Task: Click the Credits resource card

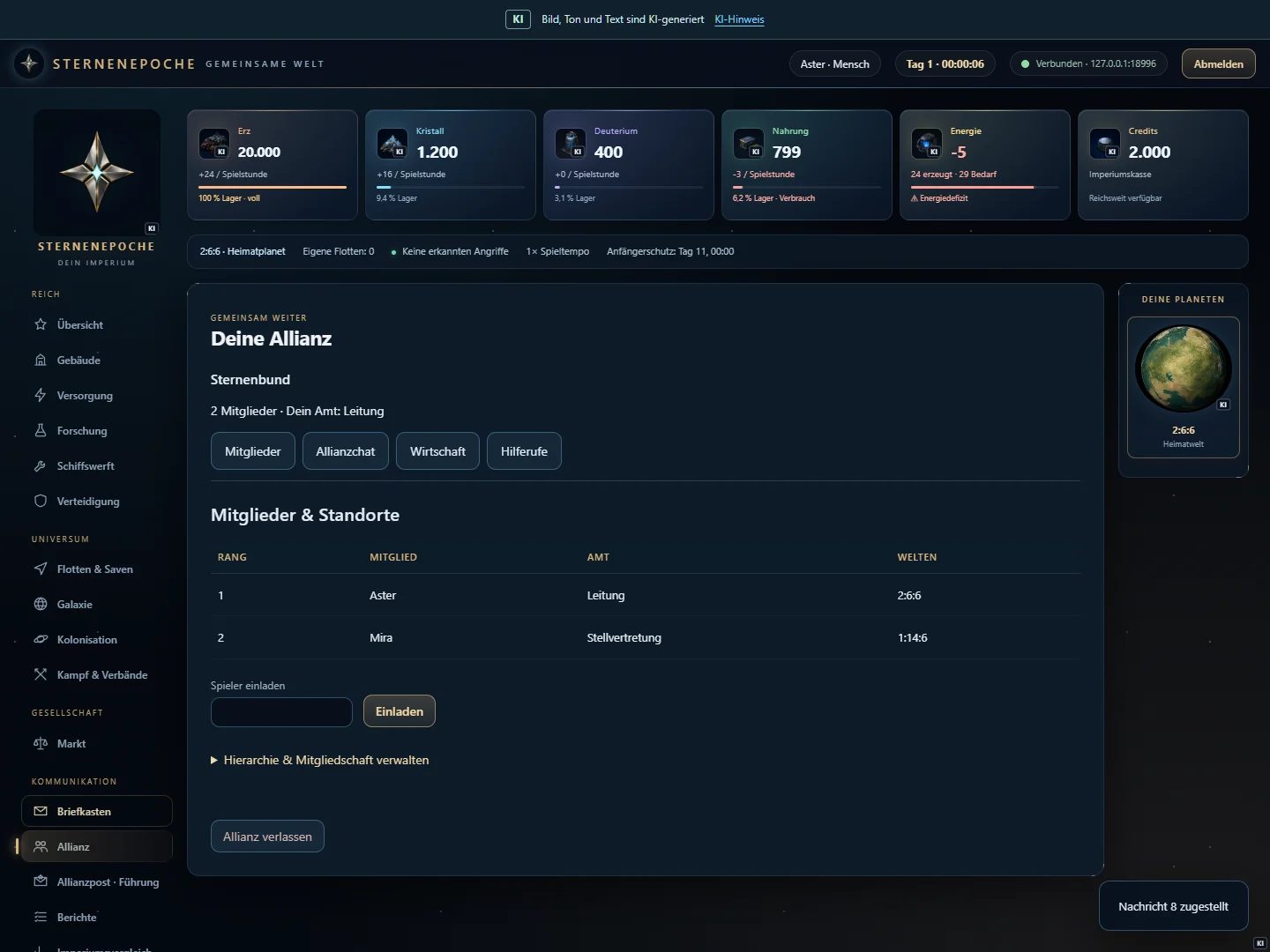Action: [x=1163, y=165]
